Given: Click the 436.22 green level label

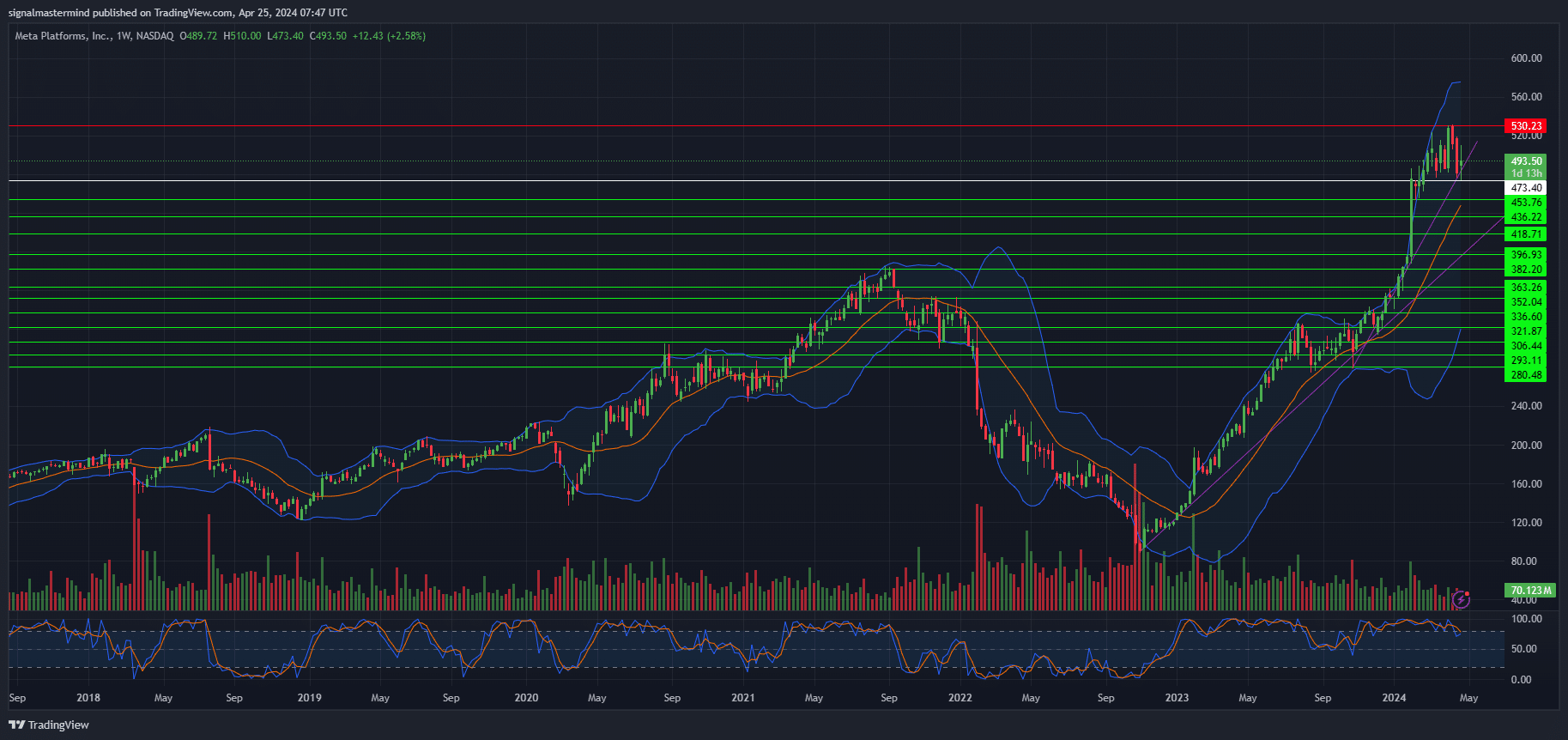Looking at the screenshot, I should (x=1526, y=217).
